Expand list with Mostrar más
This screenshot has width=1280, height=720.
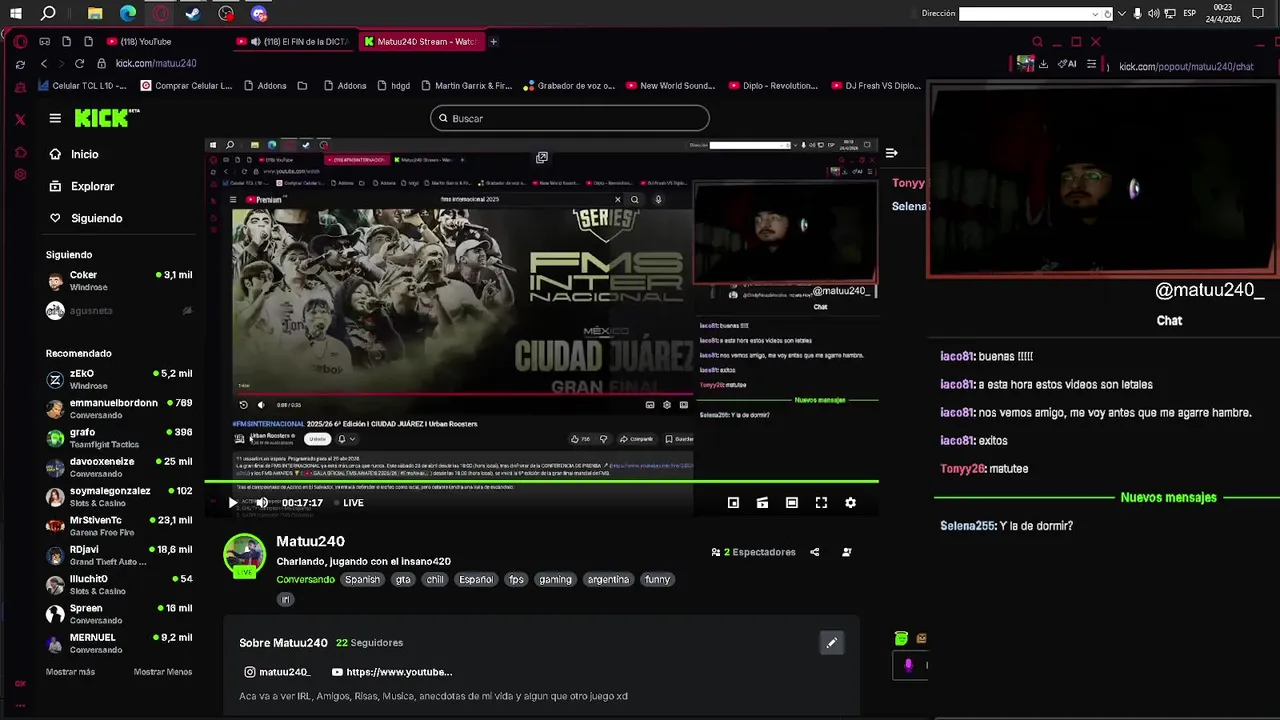70,672
